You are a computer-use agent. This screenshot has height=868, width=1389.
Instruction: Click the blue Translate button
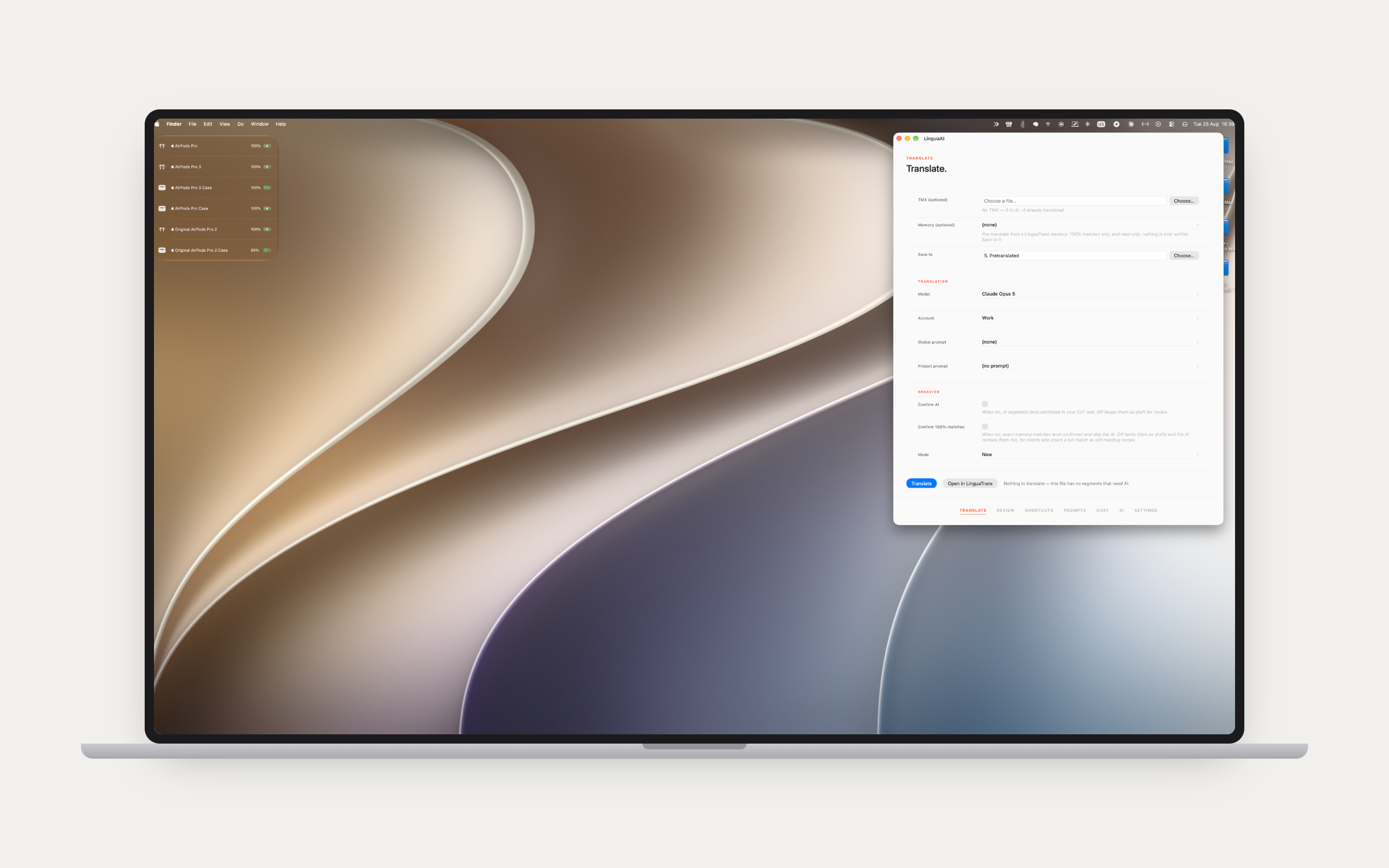click(x=921, y=483)
